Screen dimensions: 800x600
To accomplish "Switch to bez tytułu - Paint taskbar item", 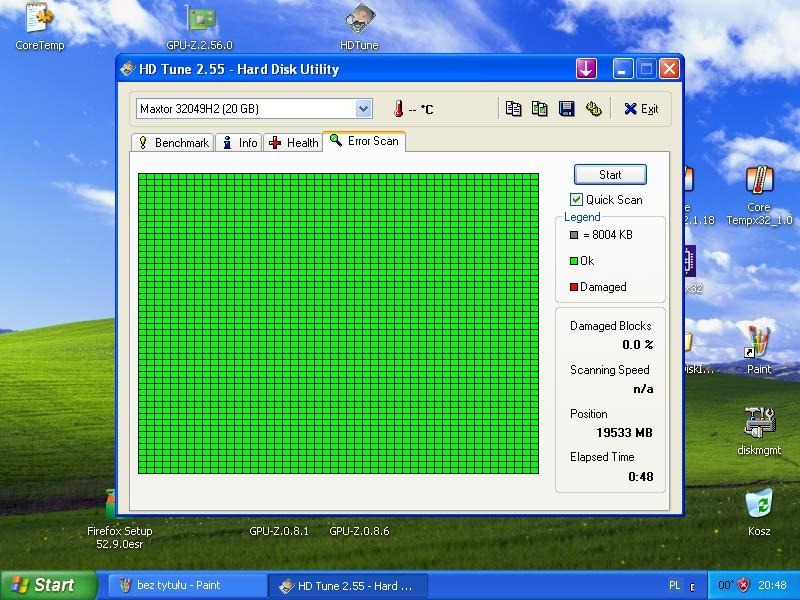I will [x=187, y=585].
